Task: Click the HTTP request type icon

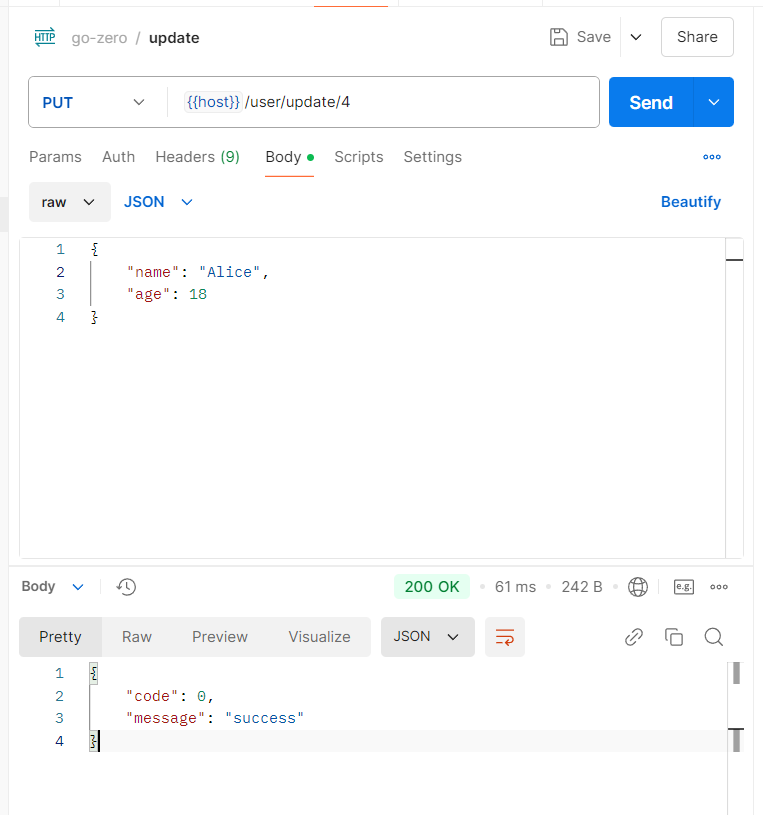Action: tap(45, 38)
